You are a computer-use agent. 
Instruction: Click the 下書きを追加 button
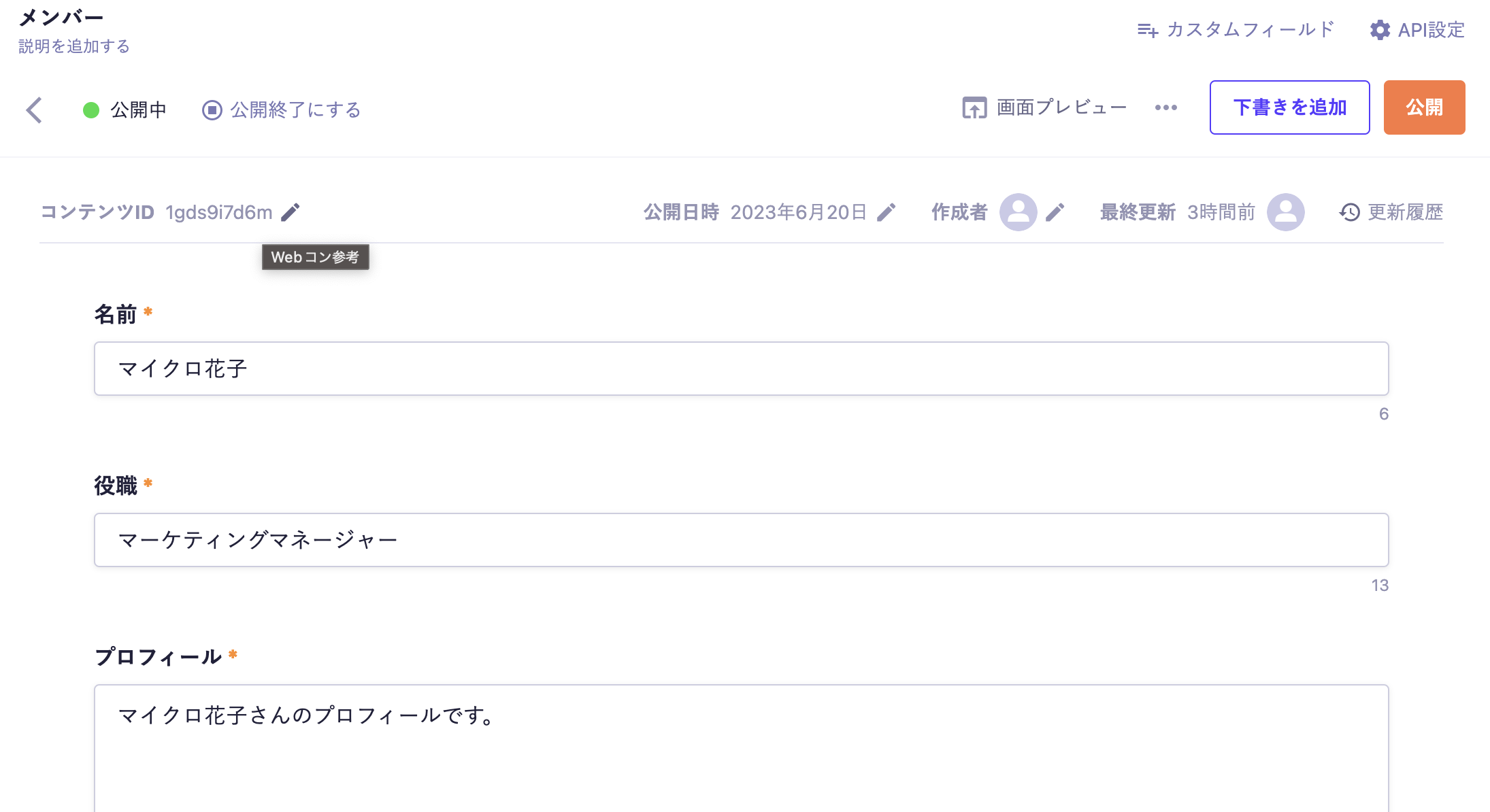(1289, 107)
